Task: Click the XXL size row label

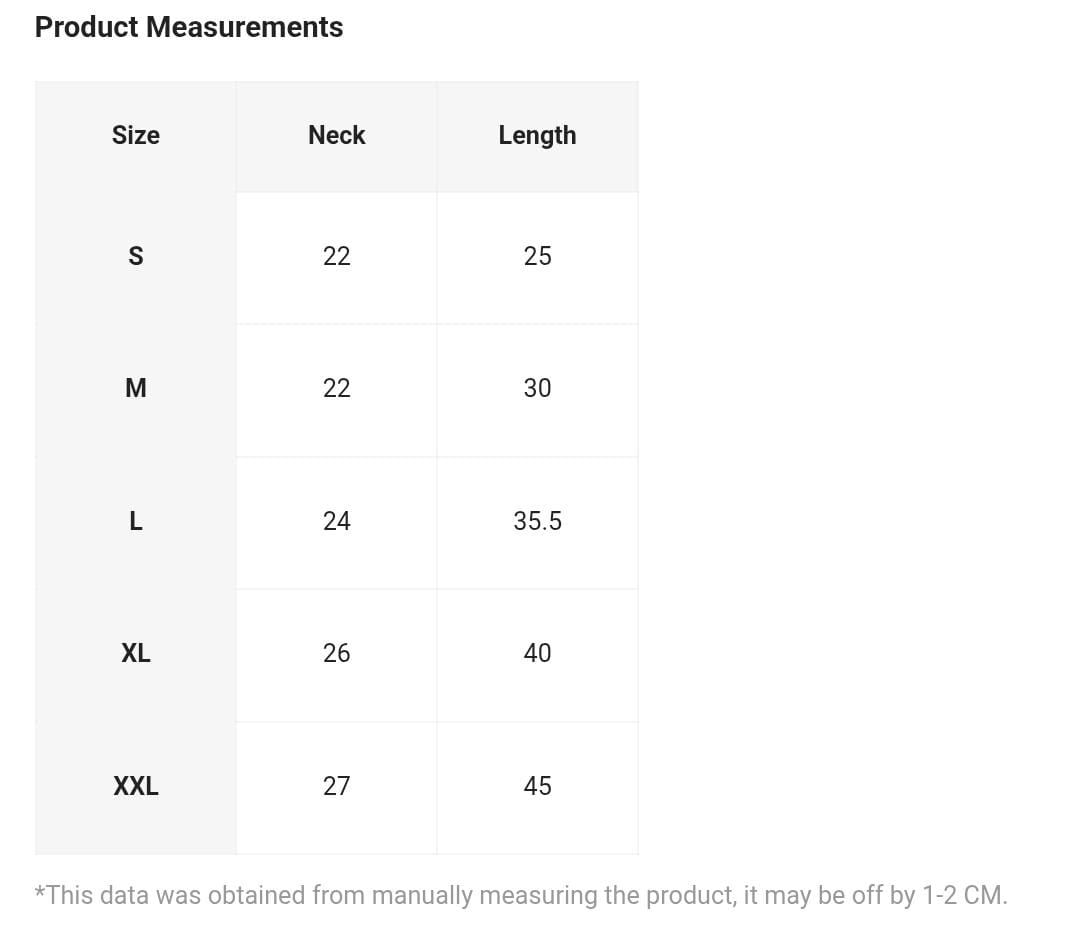Action: click(136, 786)
